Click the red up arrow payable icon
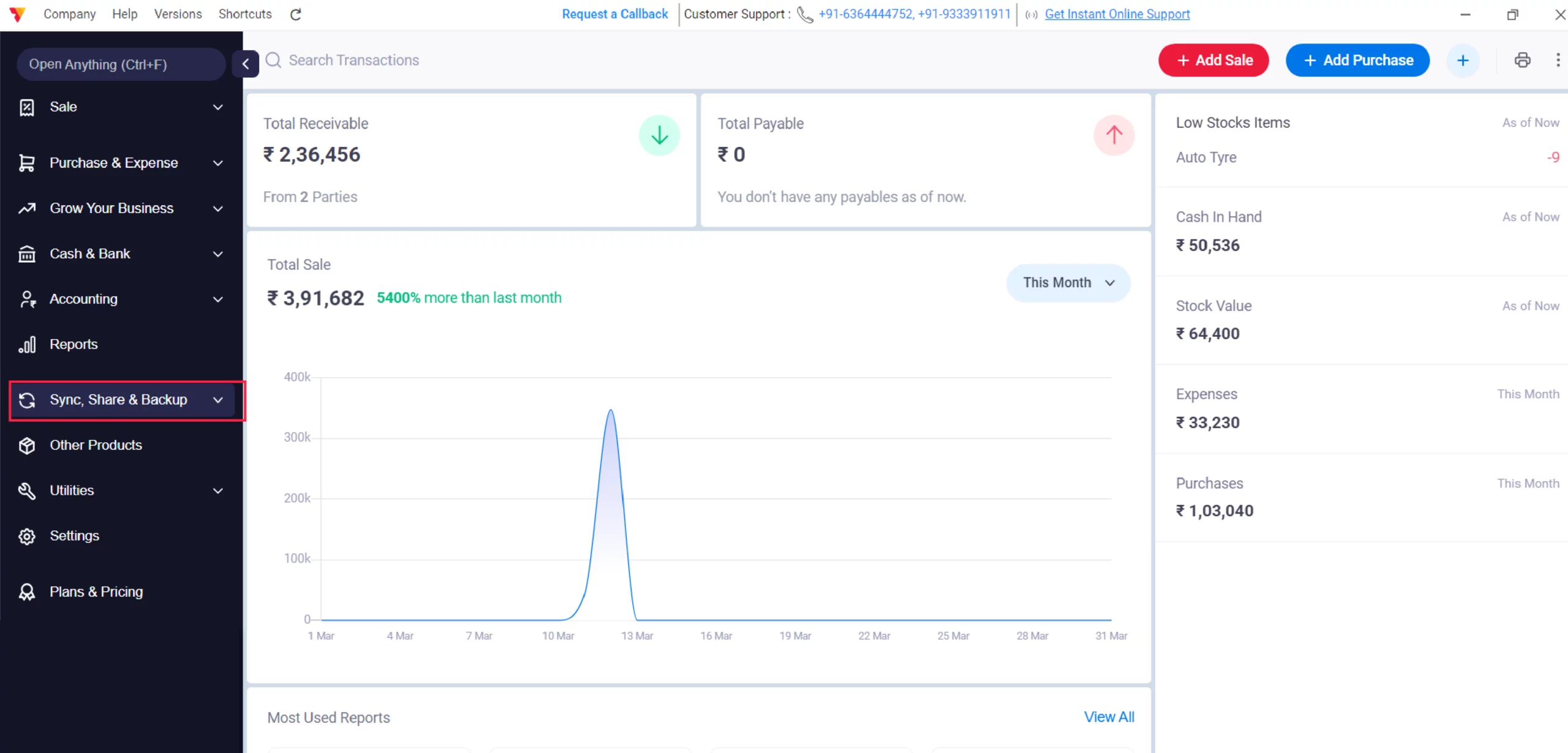The image size is (1568, 753). 1114,135
